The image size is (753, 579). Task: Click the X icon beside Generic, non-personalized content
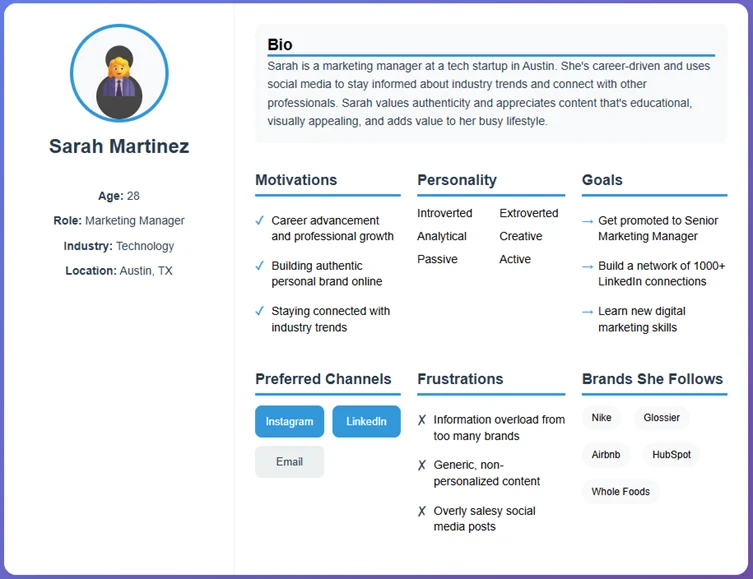pyautogui.click(x=422, y=465)
